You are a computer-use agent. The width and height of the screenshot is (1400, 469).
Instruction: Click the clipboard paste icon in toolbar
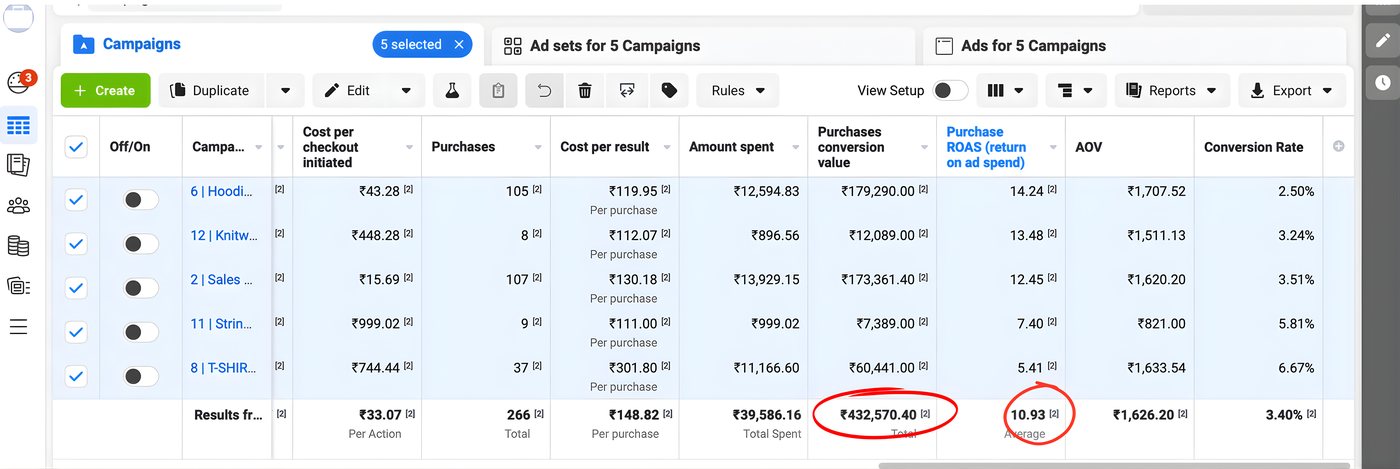tap(498, 90)
